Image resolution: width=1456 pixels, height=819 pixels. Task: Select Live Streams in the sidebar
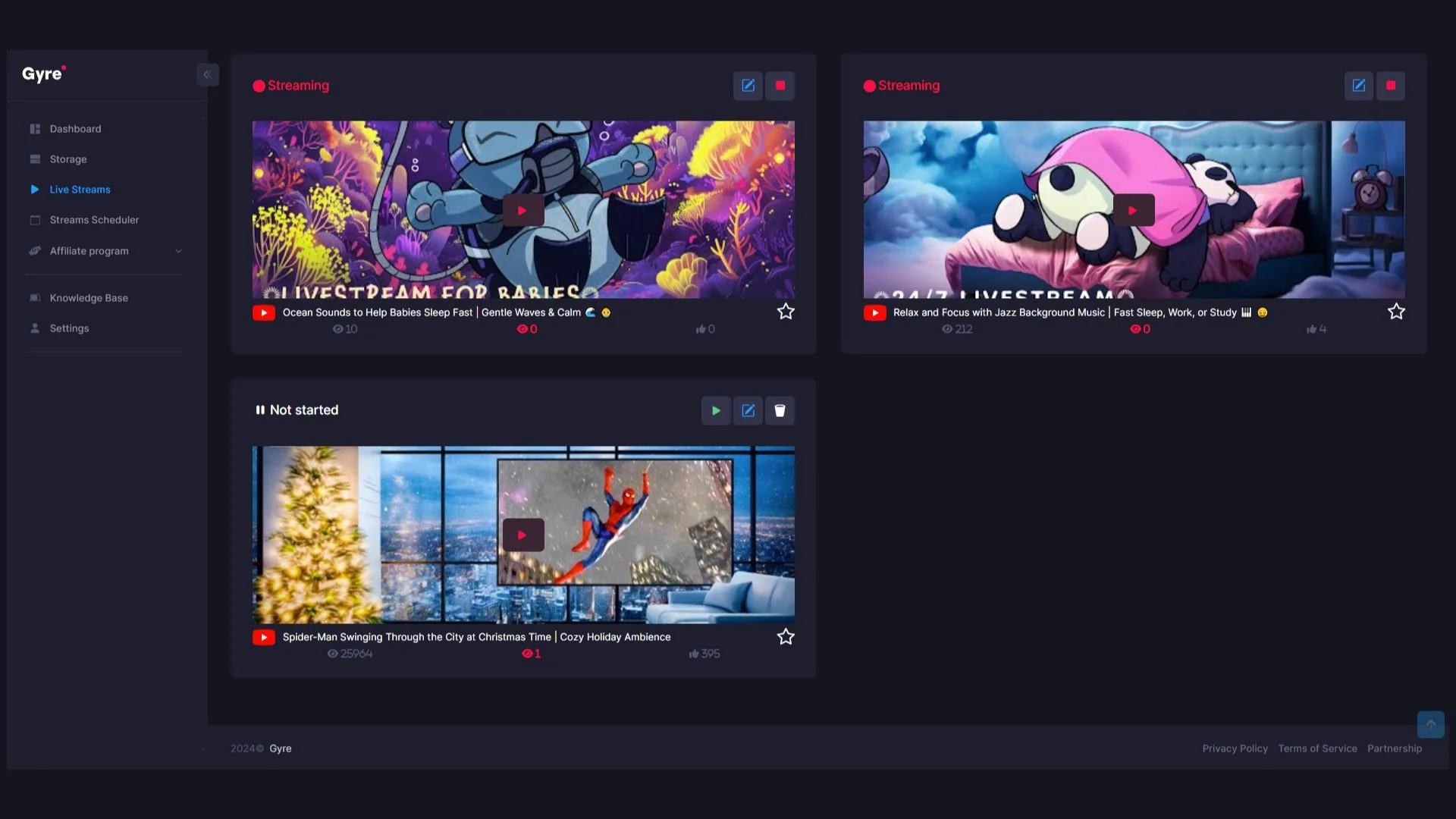click(x=80, y=189)
